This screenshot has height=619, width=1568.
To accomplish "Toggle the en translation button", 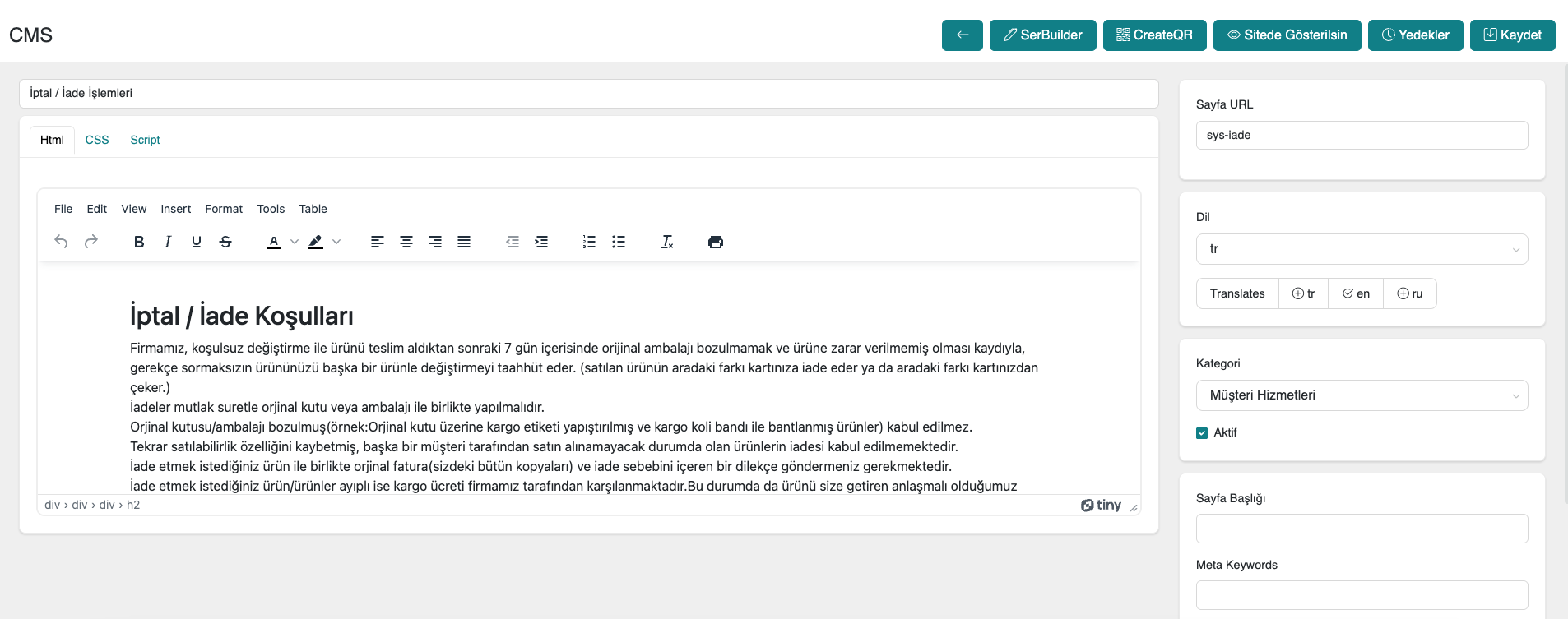I will [x=1356, y=293].
